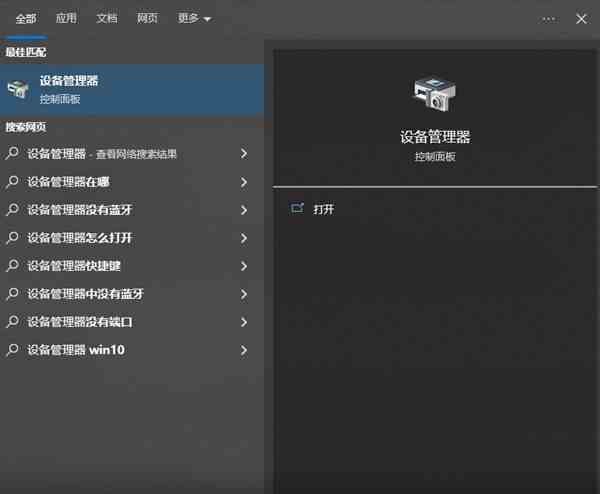Expand chevron for 查看网络搜索结果 entry

pos(244,153)
